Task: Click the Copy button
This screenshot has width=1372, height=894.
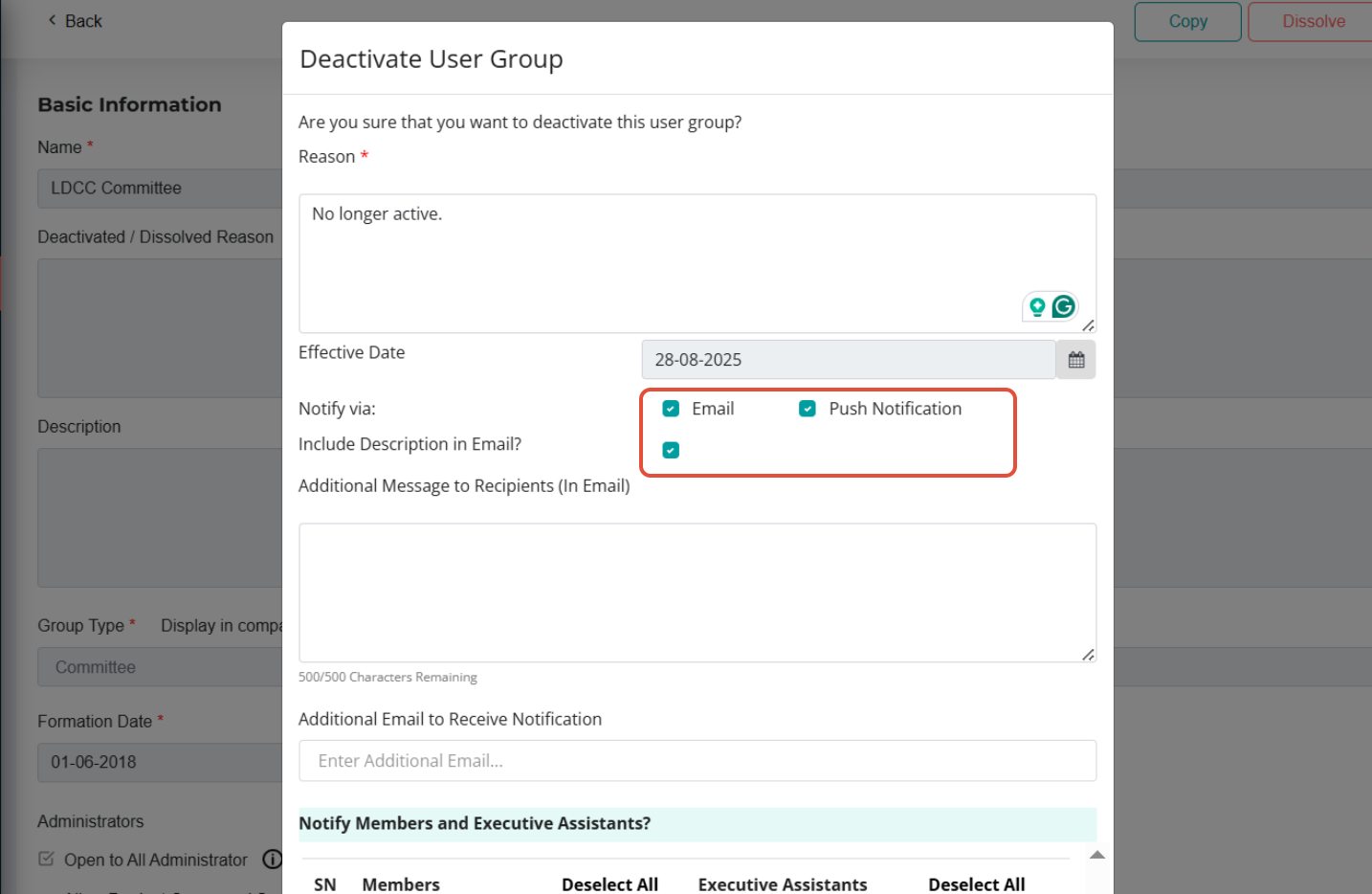Action: (1187, 21)
